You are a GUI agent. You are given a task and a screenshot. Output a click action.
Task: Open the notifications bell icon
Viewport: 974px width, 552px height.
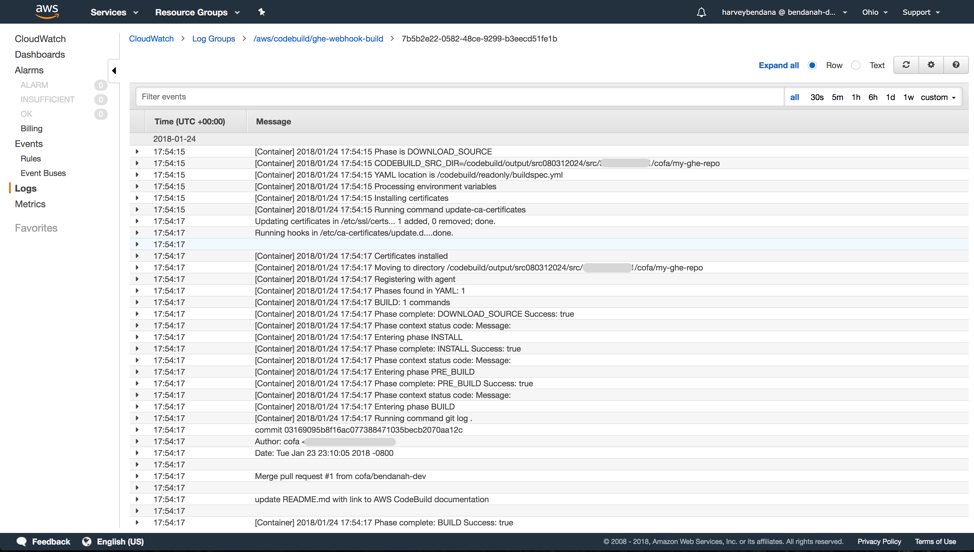click(701, 12)
